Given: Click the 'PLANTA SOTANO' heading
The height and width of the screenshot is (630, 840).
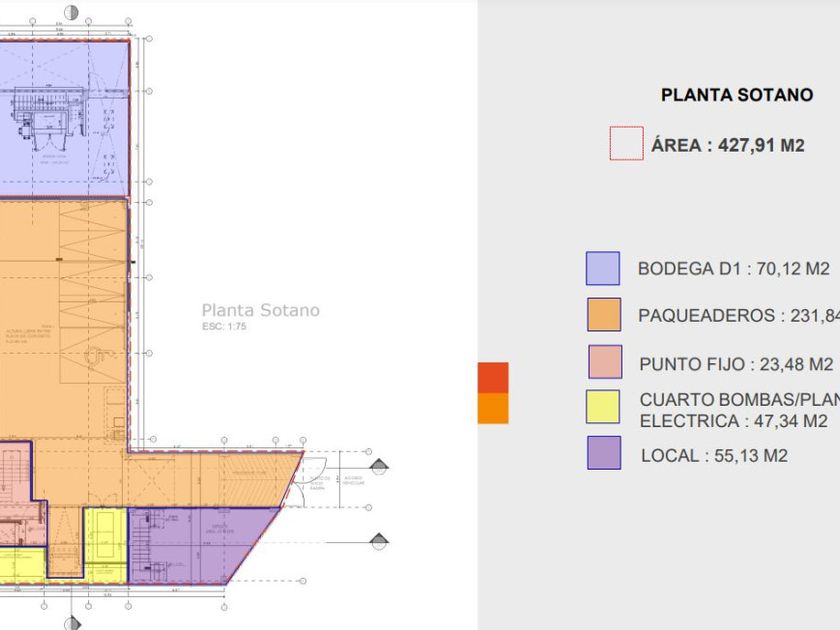Looking at the screenshot, I should (737, 95).
